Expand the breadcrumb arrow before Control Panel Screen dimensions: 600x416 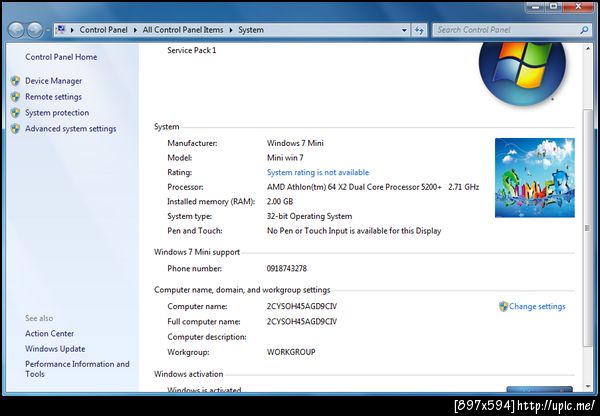[72, 30]
